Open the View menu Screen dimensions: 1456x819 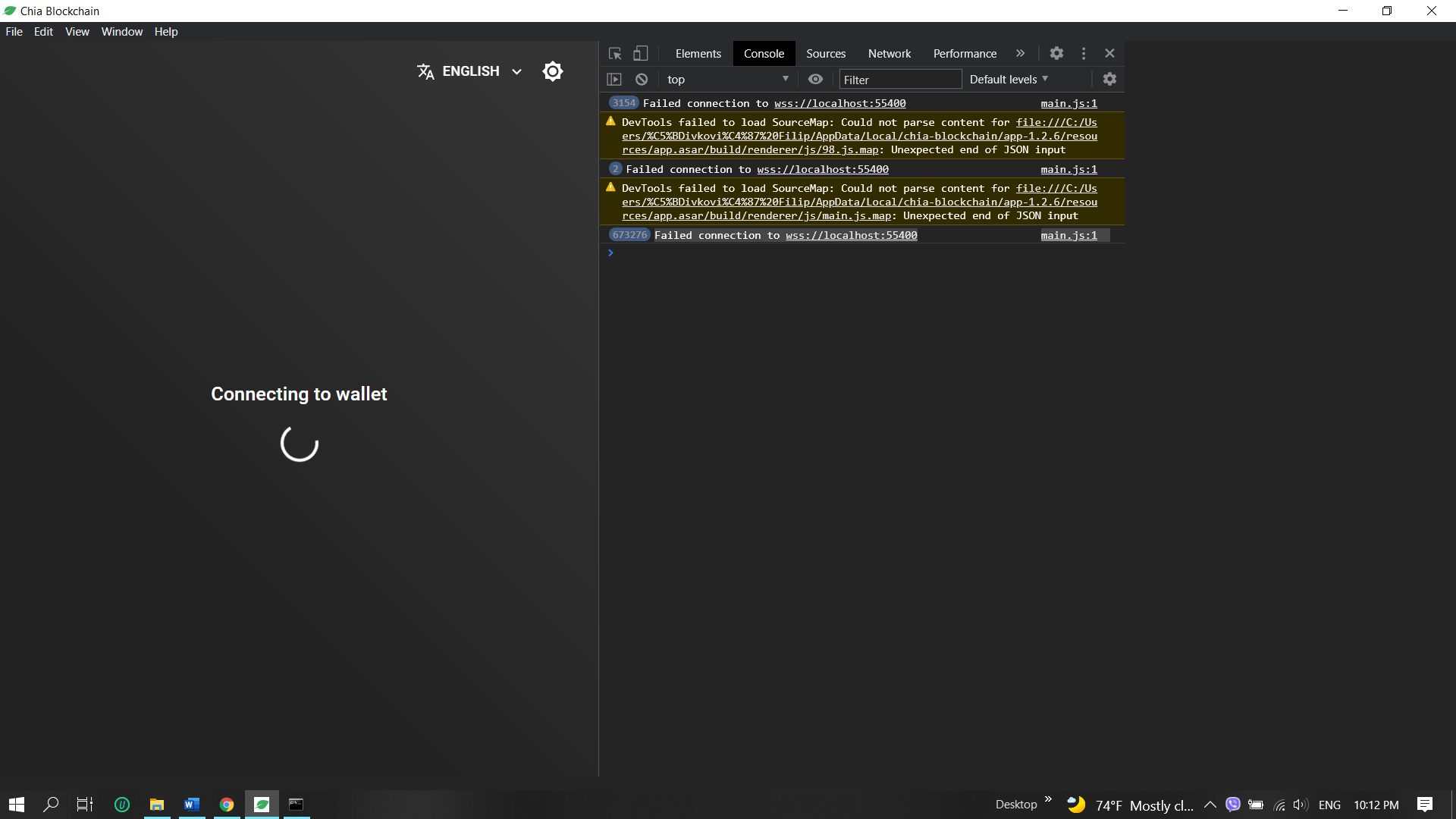pyautogui.click(x=77, y=32)
